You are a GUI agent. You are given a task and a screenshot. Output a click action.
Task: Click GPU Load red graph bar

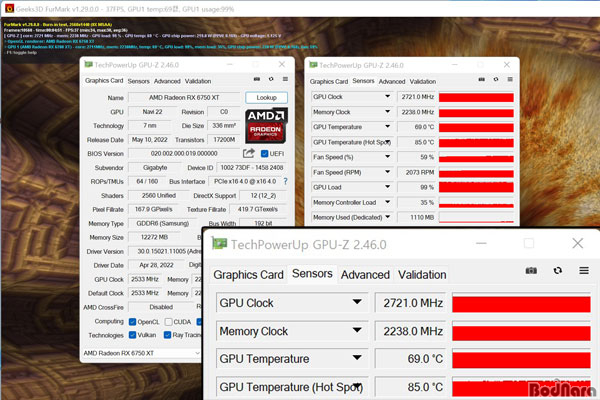point(476,187)
